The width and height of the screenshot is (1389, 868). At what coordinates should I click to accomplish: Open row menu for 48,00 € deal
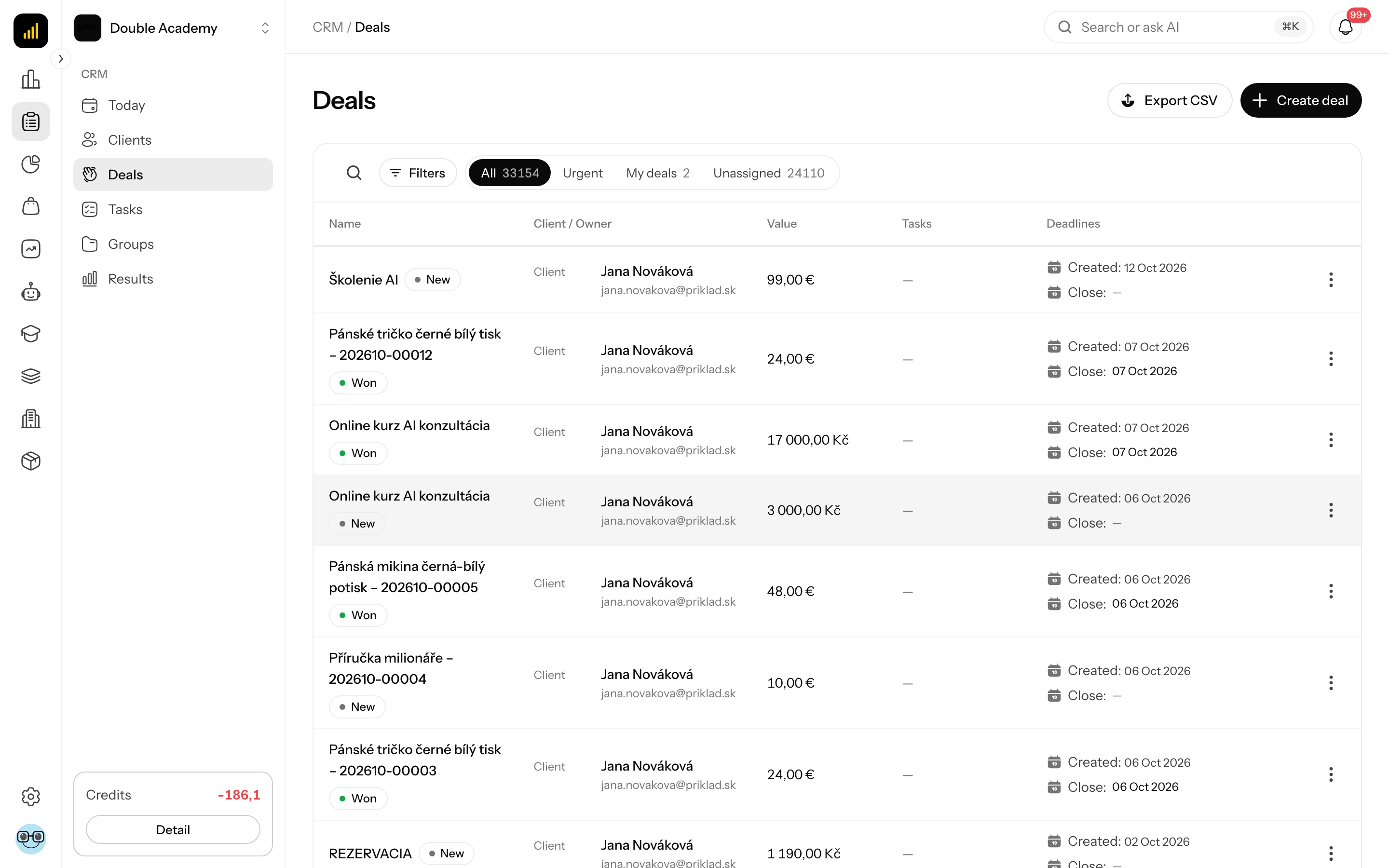(x=1331, y=591)
